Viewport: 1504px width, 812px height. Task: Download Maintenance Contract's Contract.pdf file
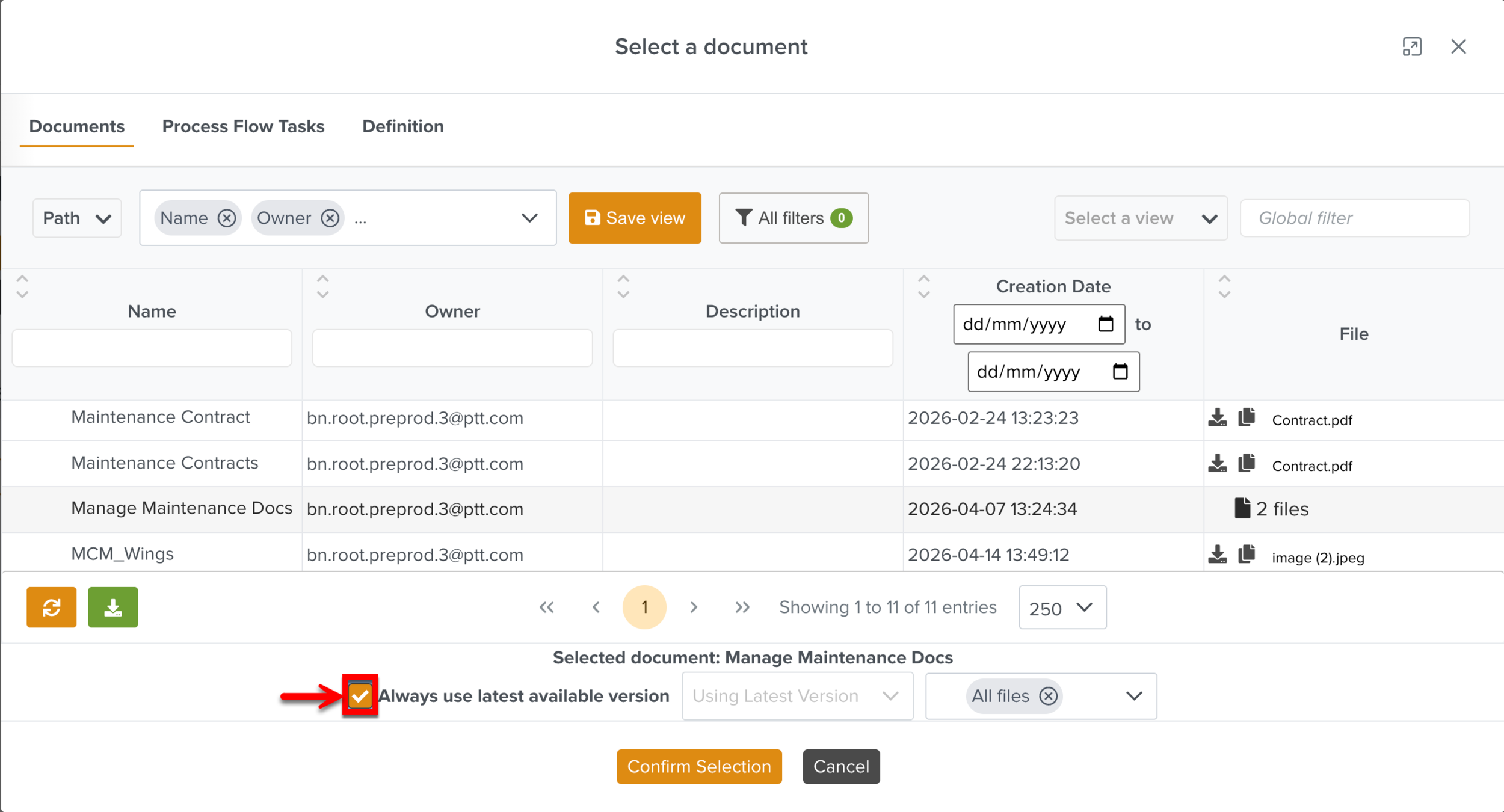[x=1217, y=417]
